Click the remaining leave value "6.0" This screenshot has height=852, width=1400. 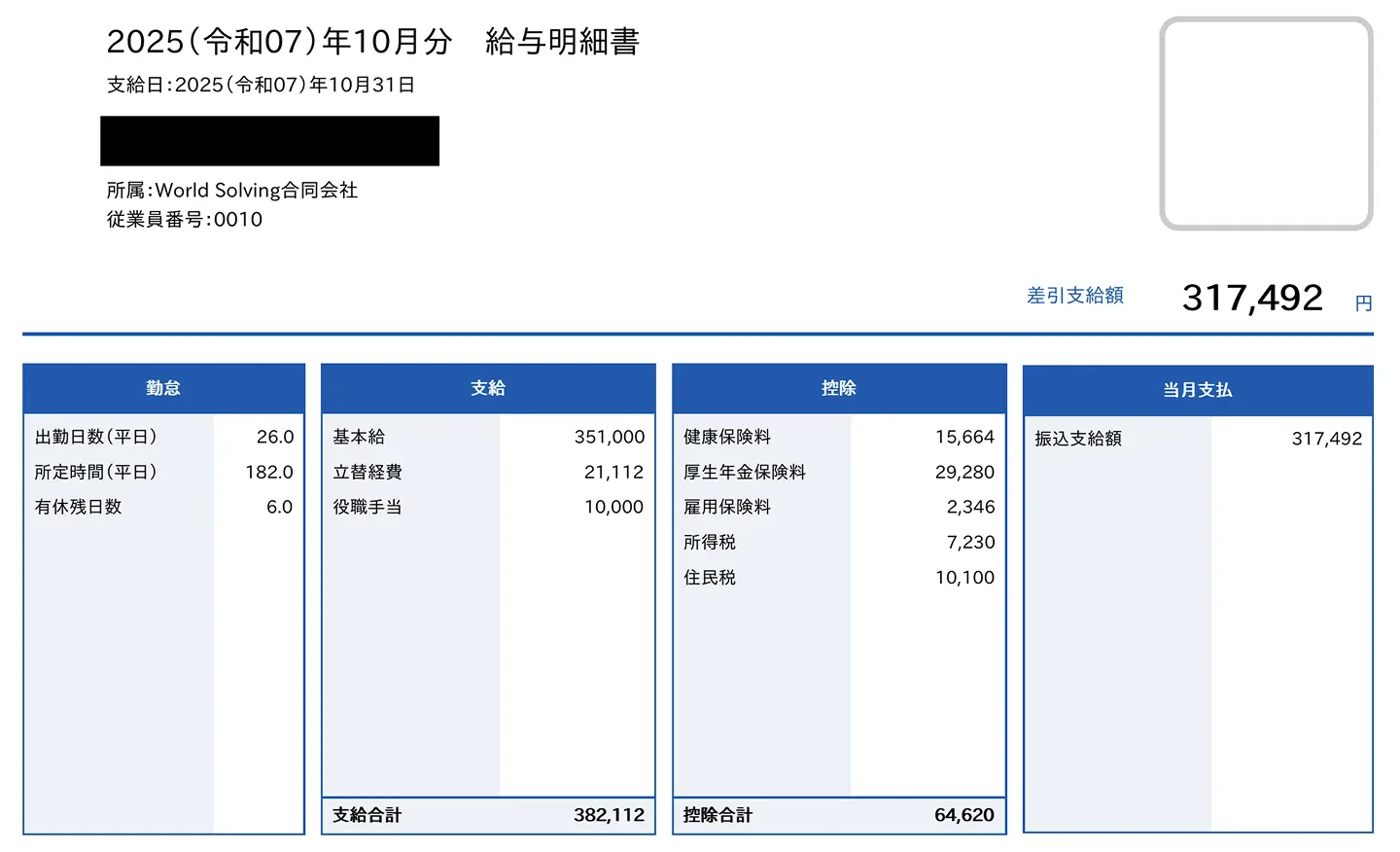point(280,507)
